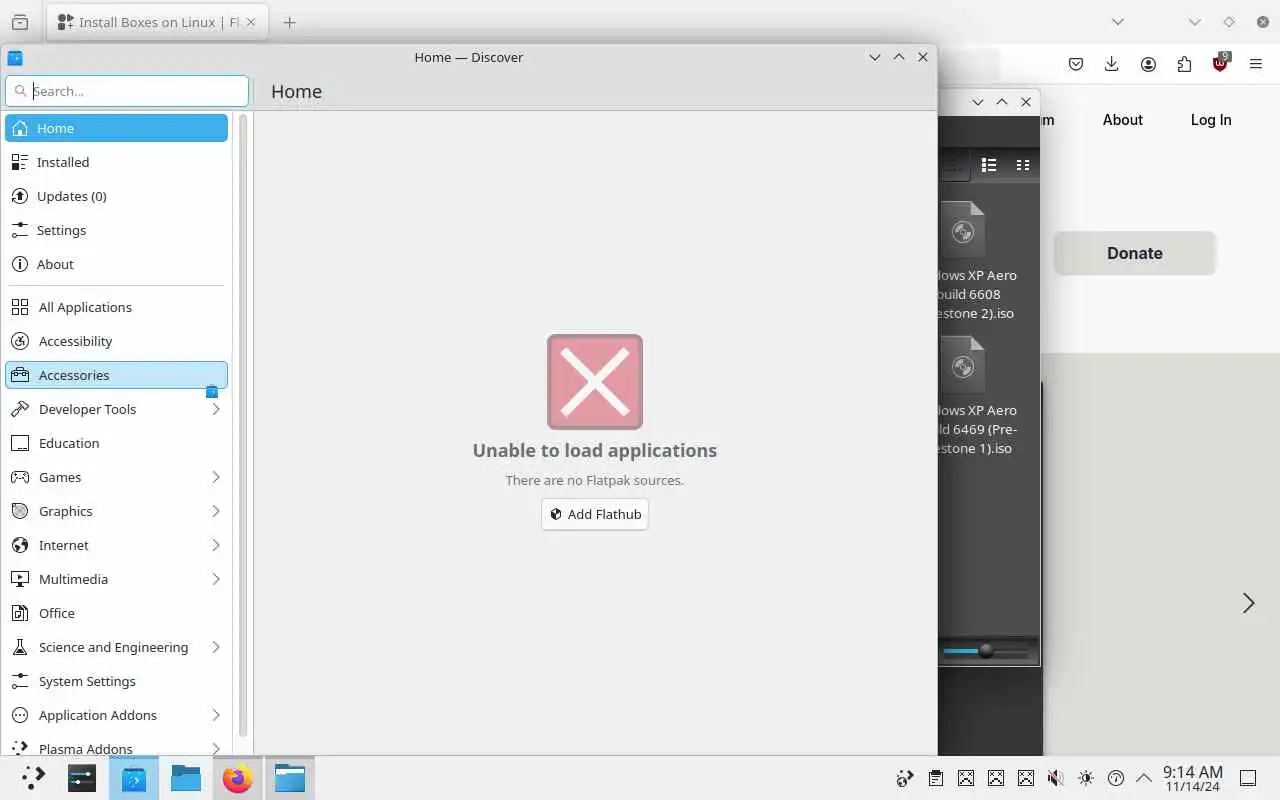This screenshot has height=800, width=1280.
Task: Open the Education category
Action: [116, 443]
